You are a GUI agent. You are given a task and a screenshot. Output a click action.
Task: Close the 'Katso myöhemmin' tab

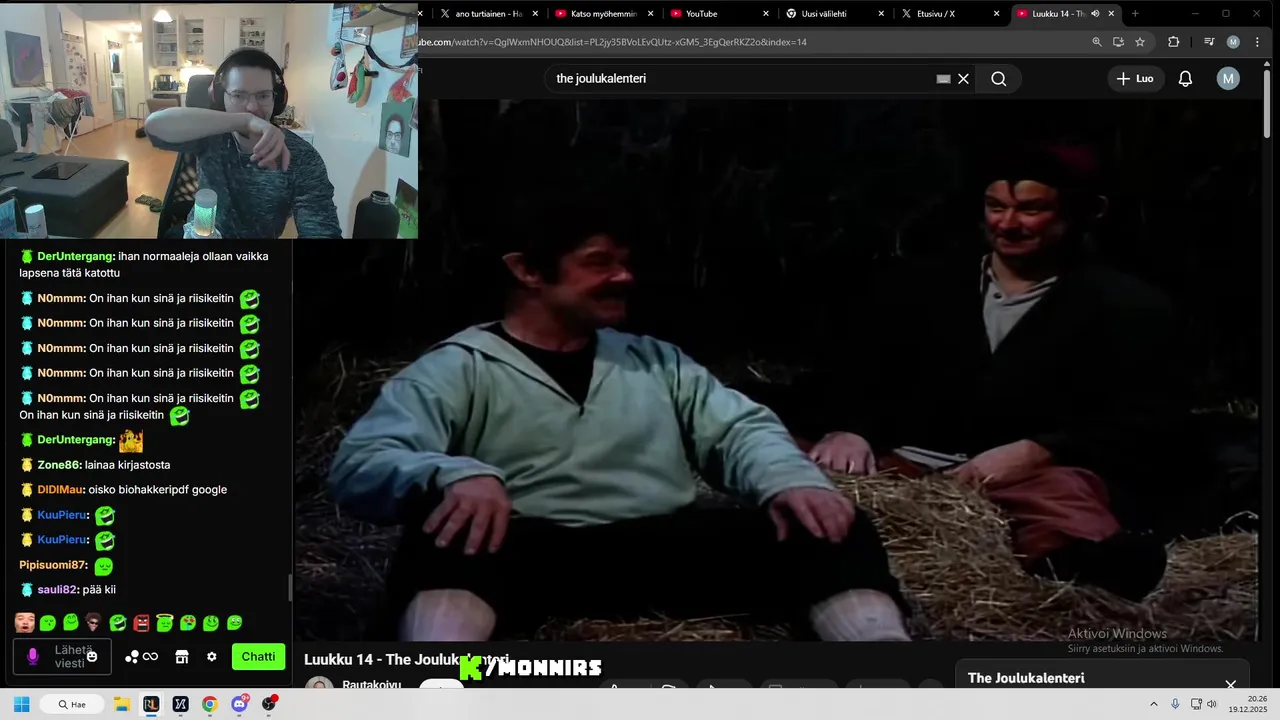click(651, 14)
